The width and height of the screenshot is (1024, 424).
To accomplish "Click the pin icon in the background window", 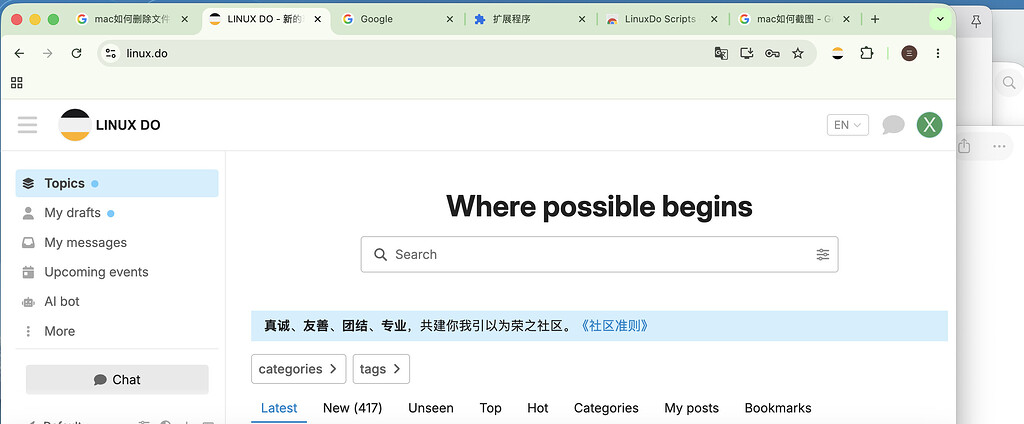I will [976, 21].
